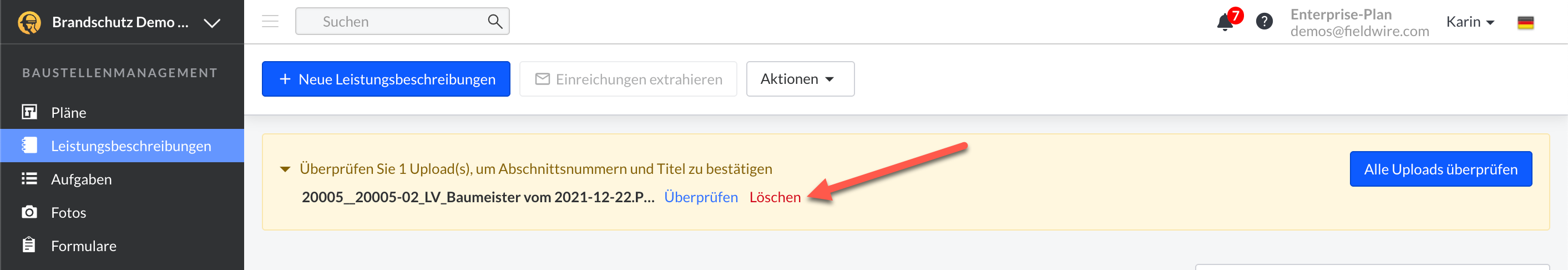The height and width of the screenshot is (270, 1568).
Task: Click the hamburger menu icon
Action: (x=270, y=22)
